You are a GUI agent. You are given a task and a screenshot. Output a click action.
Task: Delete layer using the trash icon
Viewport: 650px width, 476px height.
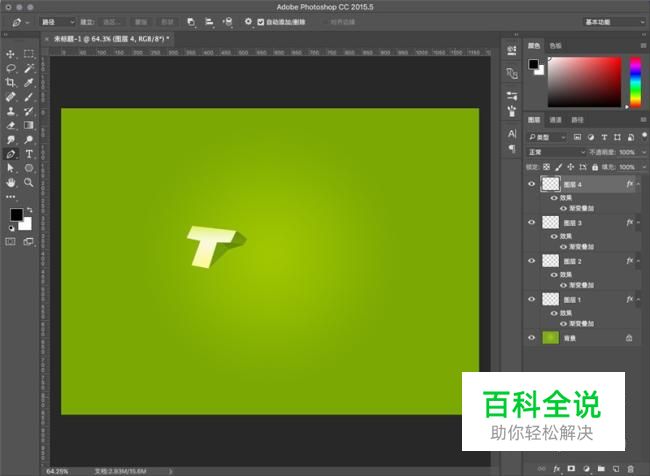(x=630, y=468)
